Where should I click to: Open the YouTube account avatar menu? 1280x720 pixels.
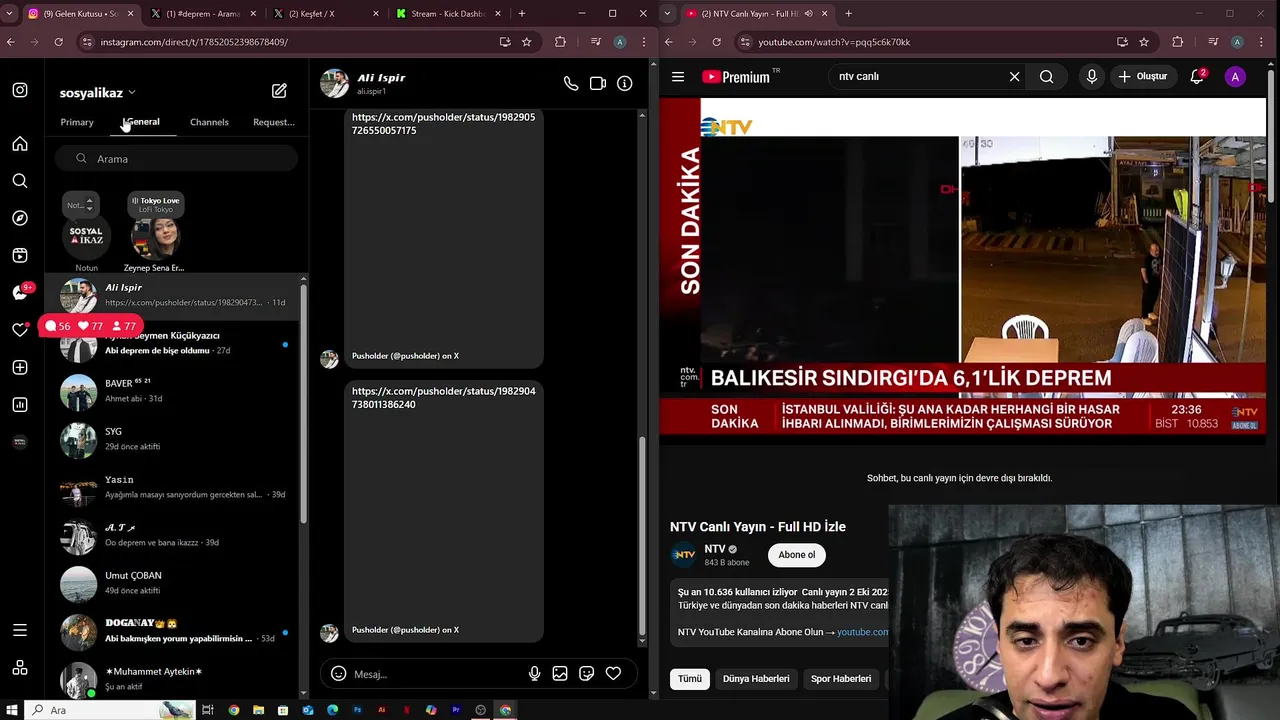click(x=1235, y=77)
